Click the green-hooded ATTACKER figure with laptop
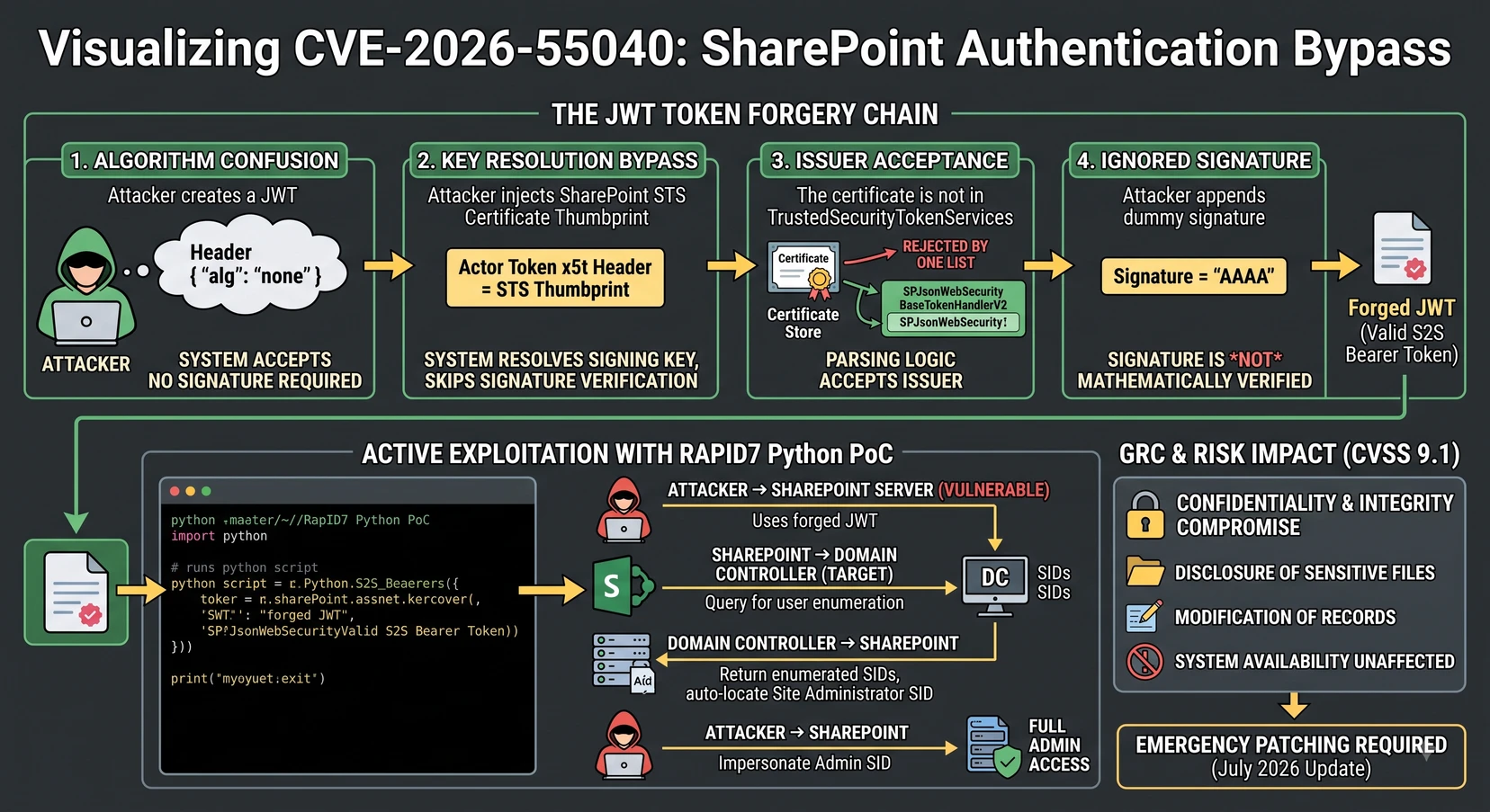Screen dimensions: 1490x812 click(x=85, y=286)
